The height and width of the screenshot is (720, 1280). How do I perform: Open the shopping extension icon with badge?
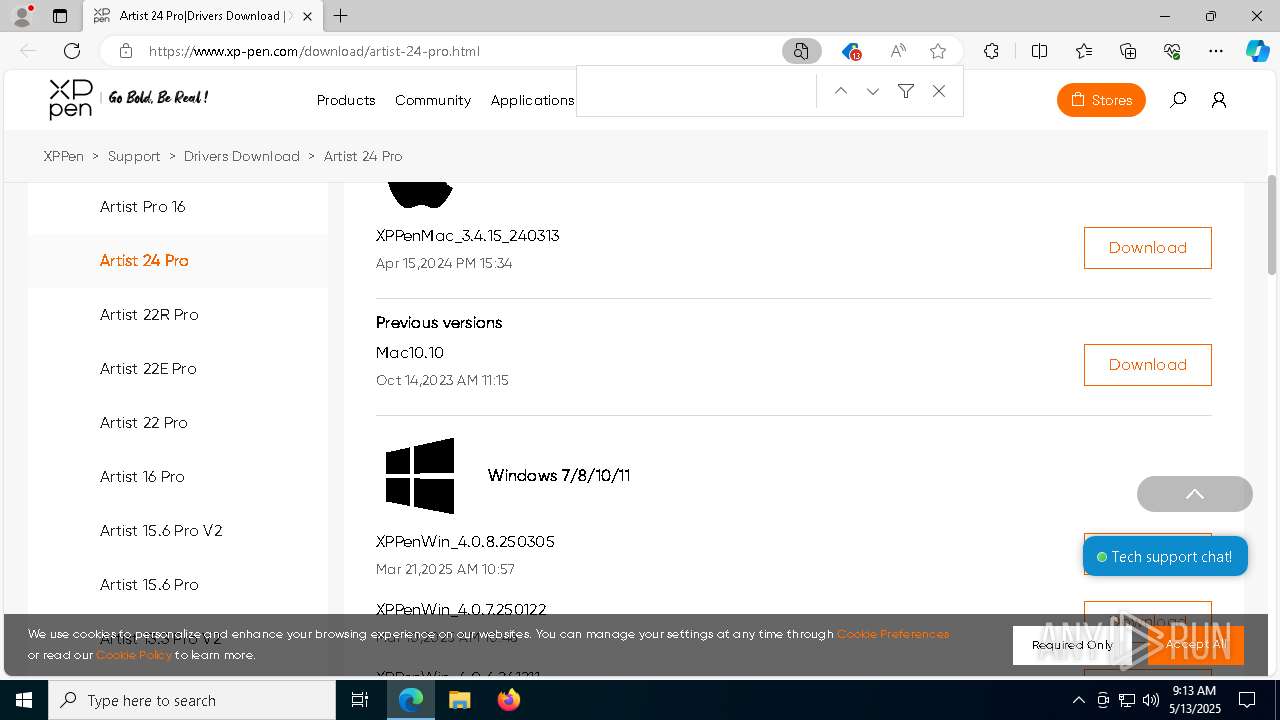[x=851, y=51]
